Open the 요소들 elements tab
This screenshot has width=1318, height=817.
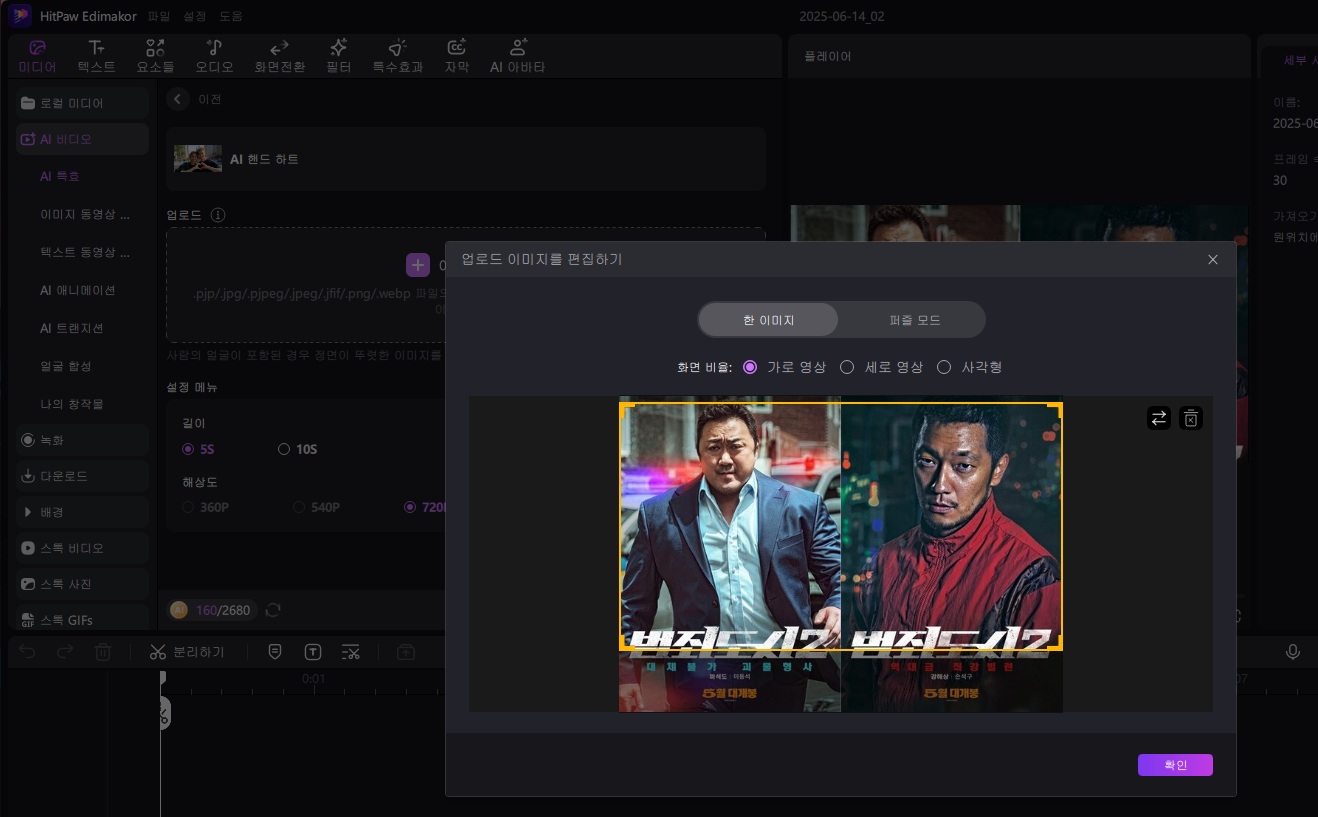coord(155,57)
